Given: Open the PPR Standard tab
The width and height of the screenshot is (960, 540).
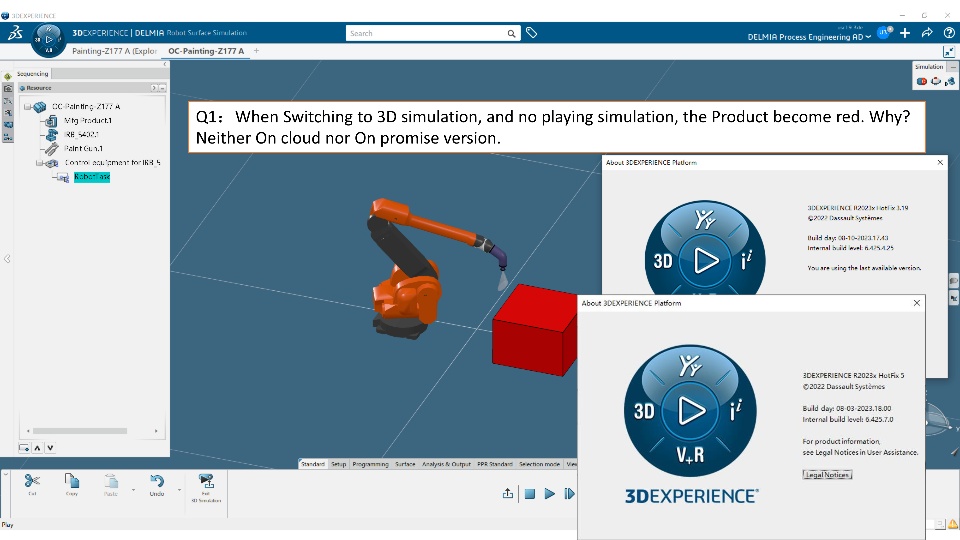Looking at the screenshot, I should 495,464.
